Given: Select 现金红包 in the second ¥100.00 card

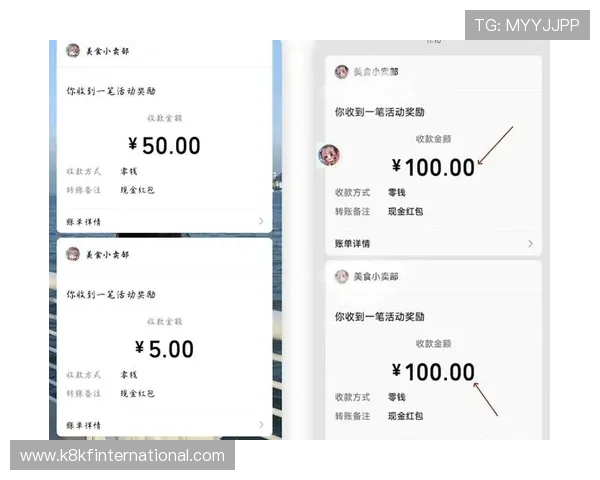Looking at the screenshot, I should [x=406, y=416].
